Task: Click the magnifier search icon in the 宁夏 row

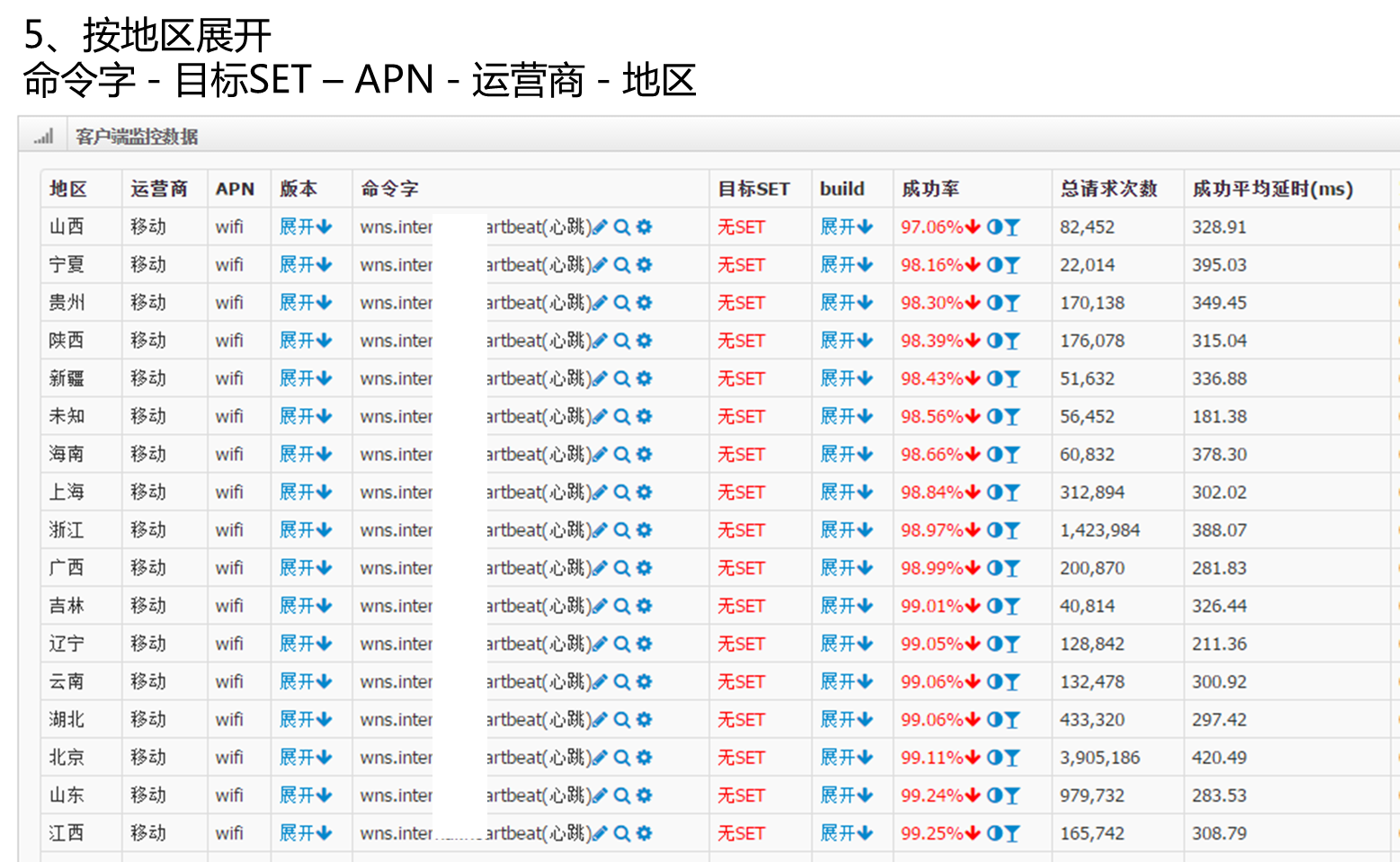Action: (x=621, y=265)
